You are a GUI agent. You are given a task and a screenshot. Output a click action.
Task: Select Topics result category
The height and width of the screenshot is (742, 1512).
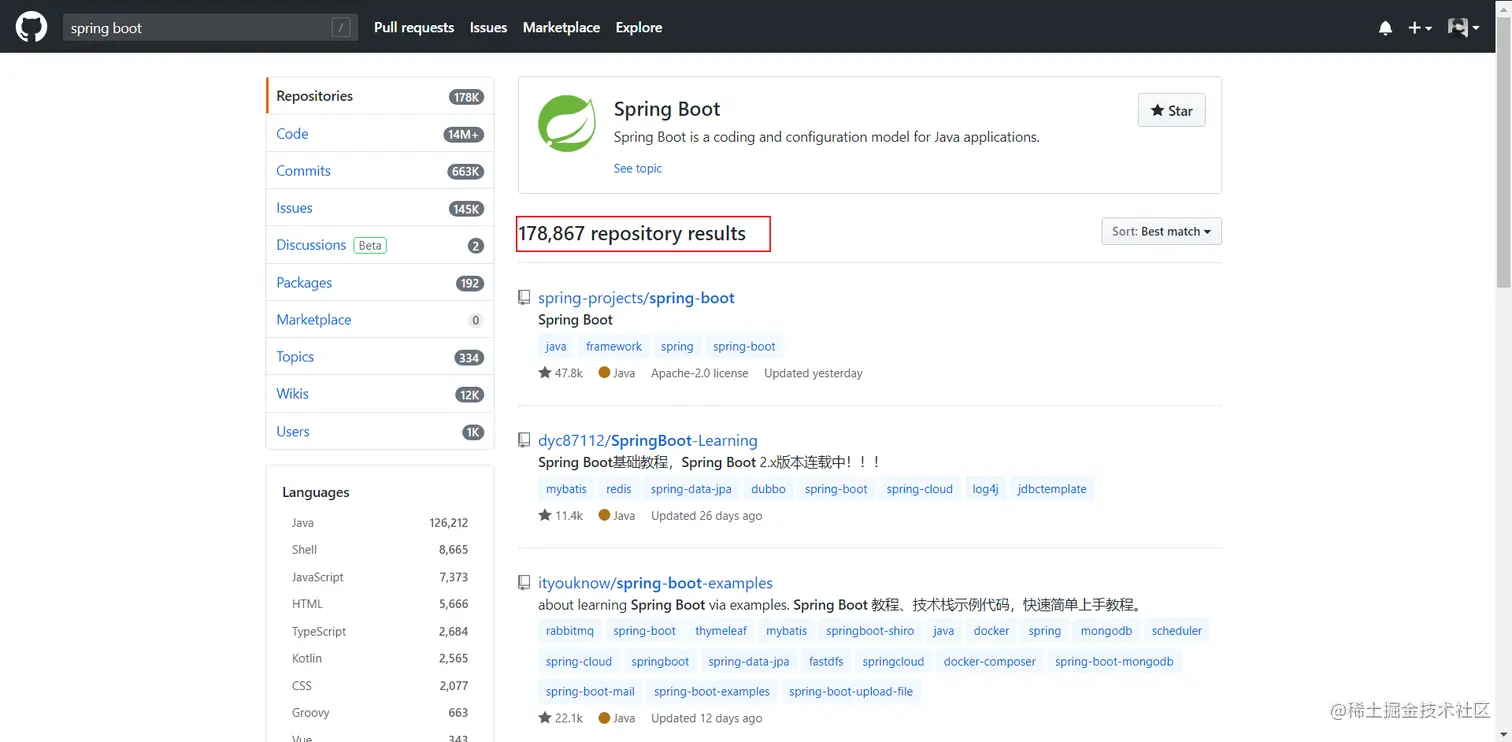point(380,357)
